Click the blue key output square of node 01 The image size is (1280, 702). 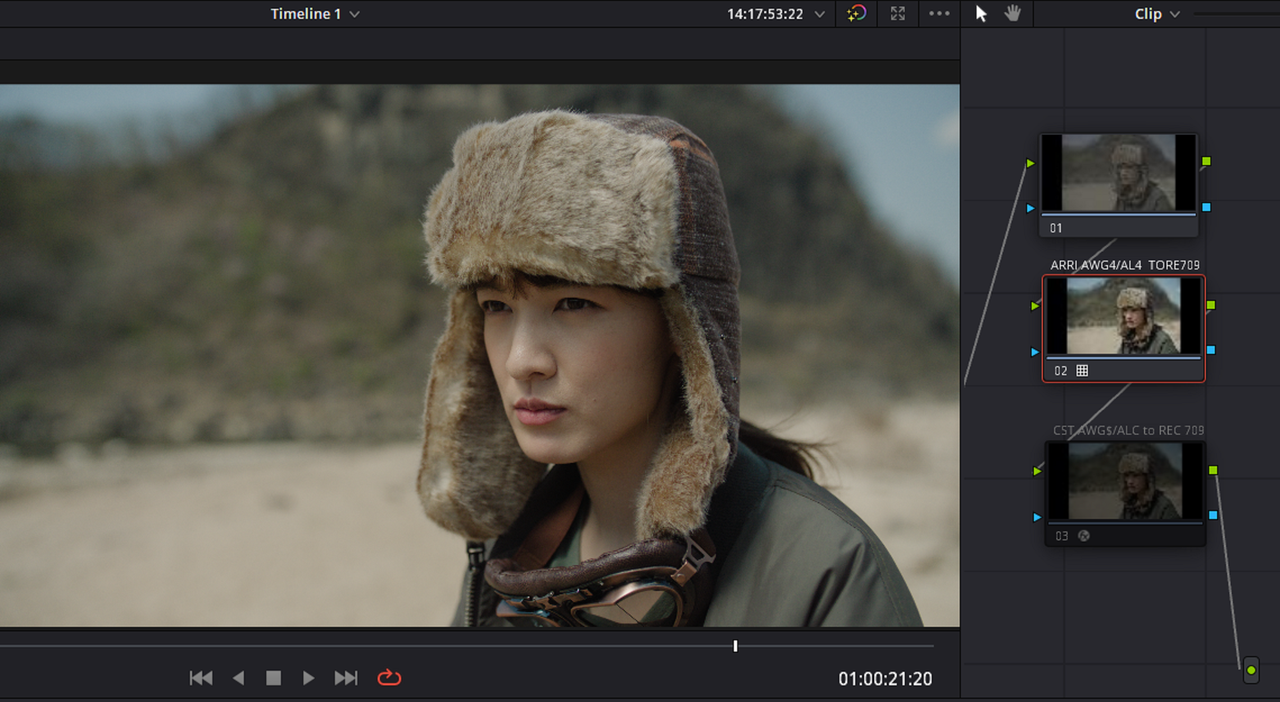[x=1207, y=207]
